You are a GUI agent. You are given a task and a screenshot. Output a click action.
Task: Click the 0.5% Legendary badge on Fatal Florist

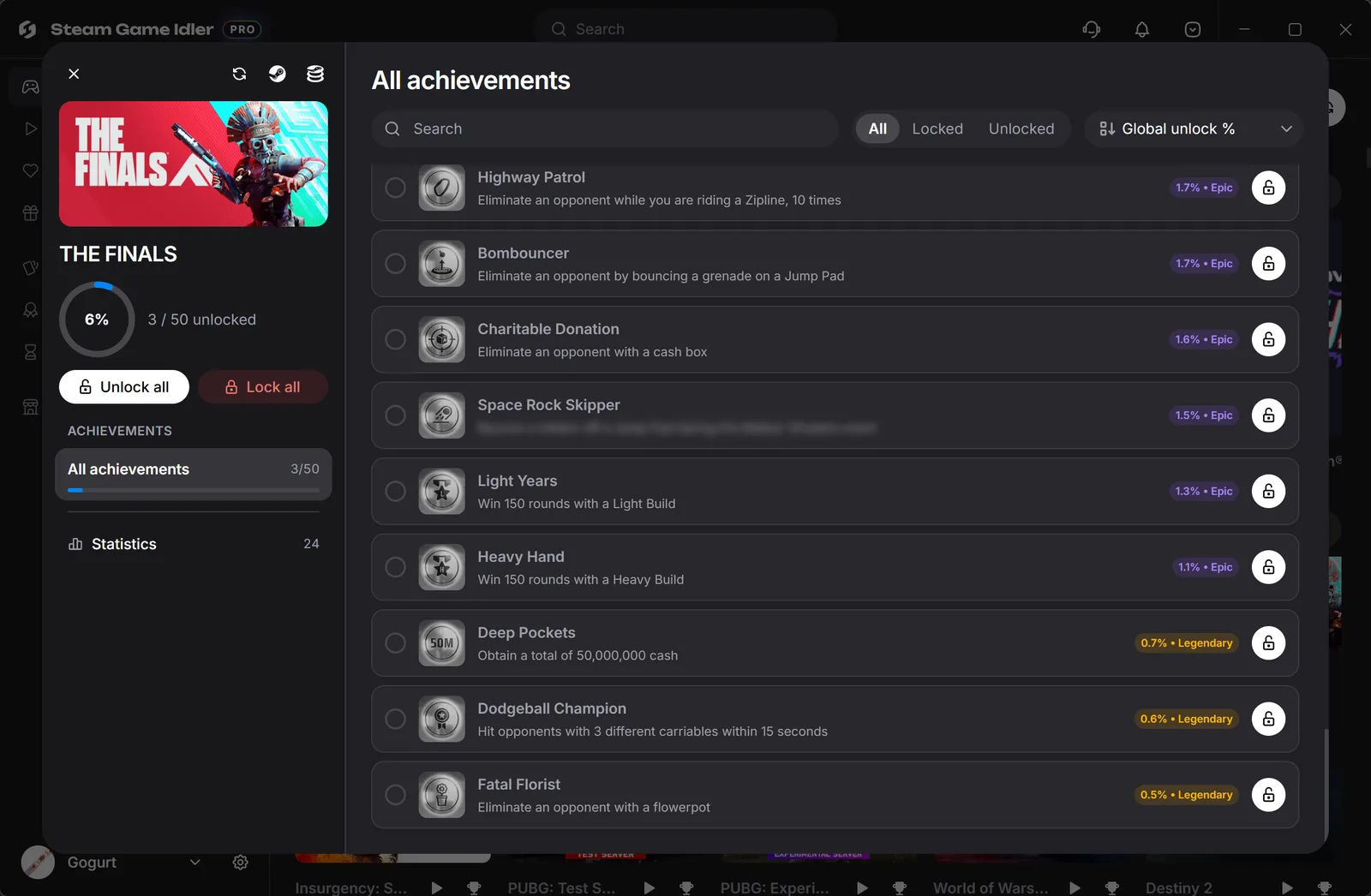(1187, 795)
